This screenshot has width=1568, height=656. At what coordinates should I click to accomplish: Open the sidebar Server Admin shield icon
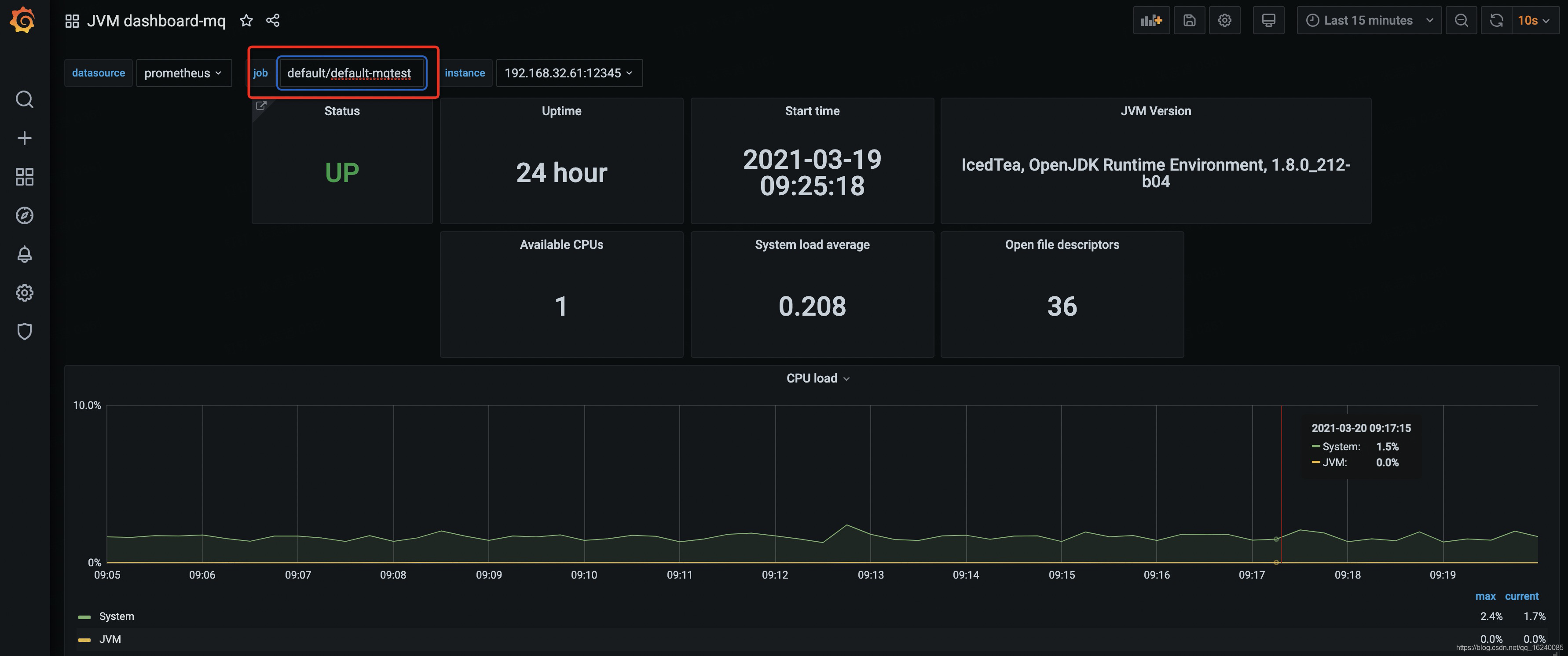click(x=24, y=332)
